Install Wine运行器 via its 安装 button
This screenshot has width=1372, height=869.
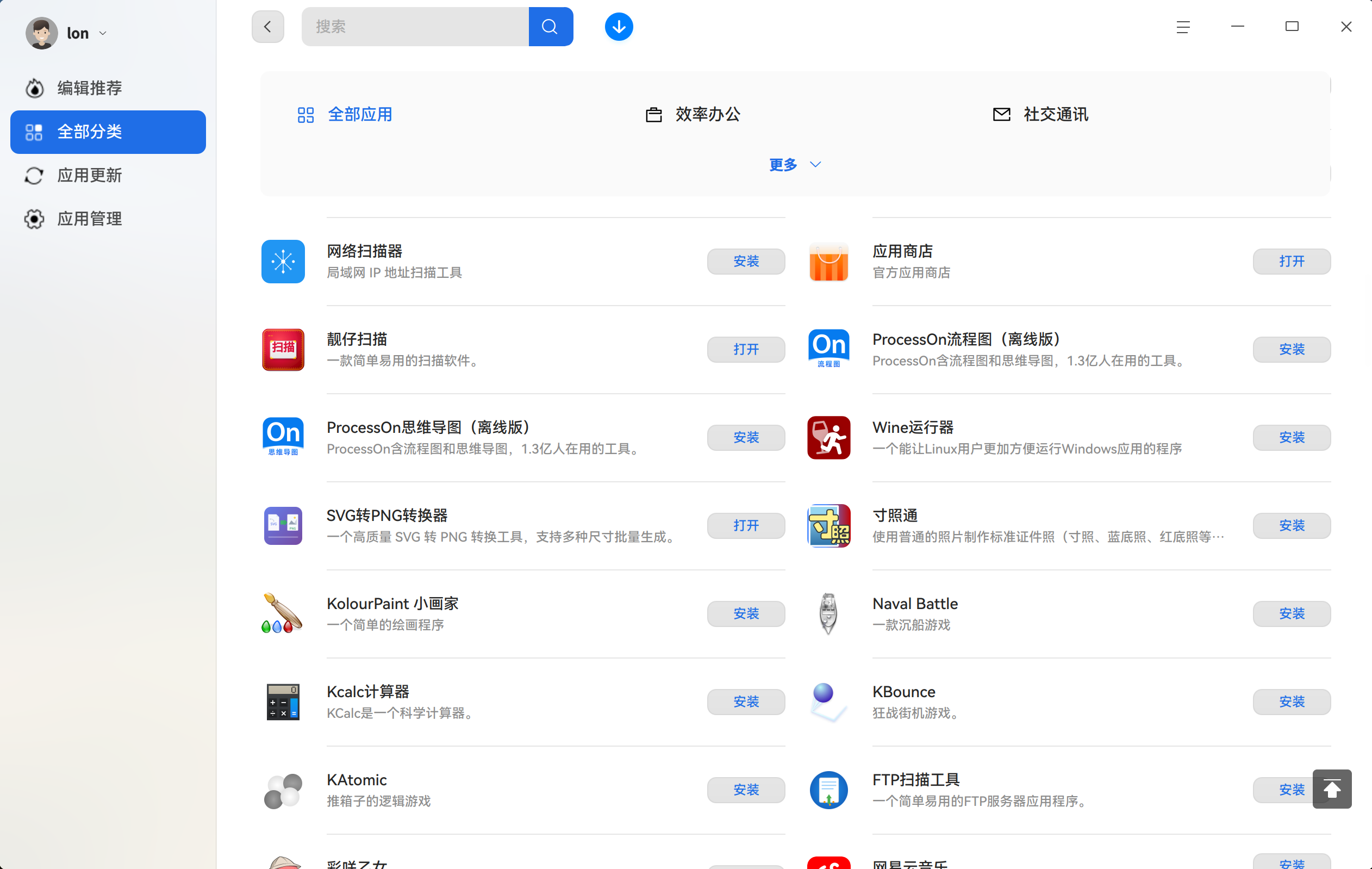1291,437
